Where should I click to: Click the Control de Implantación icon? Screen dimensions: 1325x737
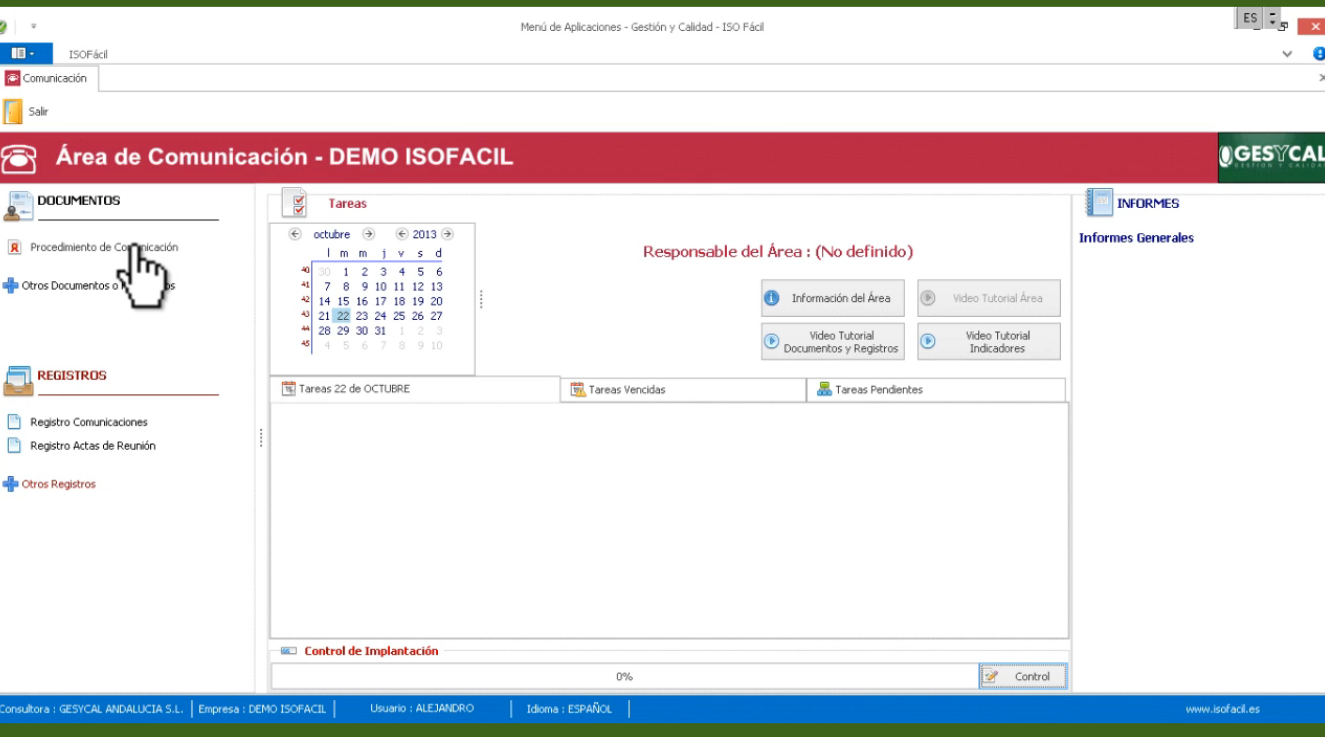tap(288, 651)
